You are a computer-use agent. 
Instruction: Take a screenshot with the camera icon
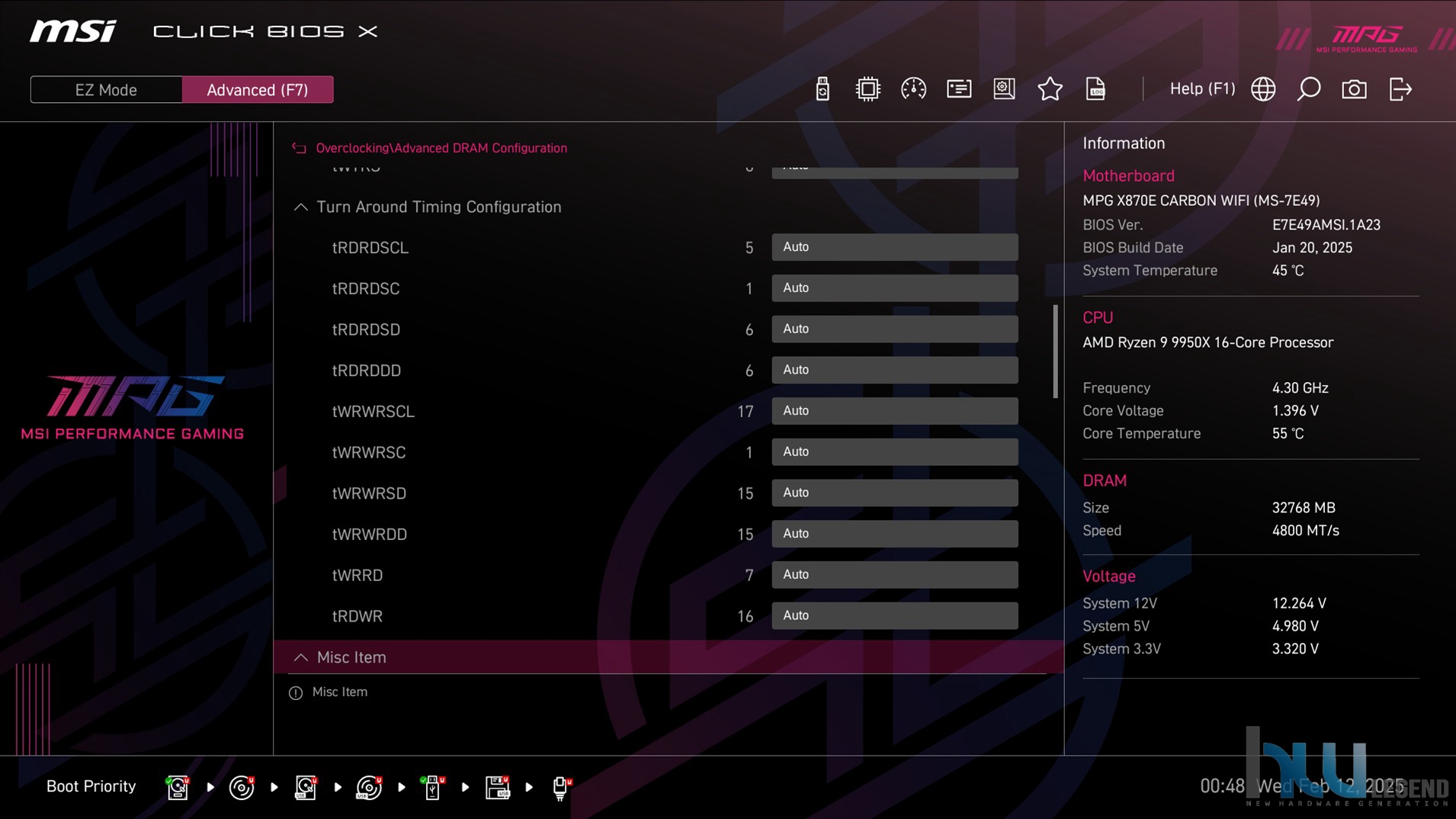click(1354, 89)
